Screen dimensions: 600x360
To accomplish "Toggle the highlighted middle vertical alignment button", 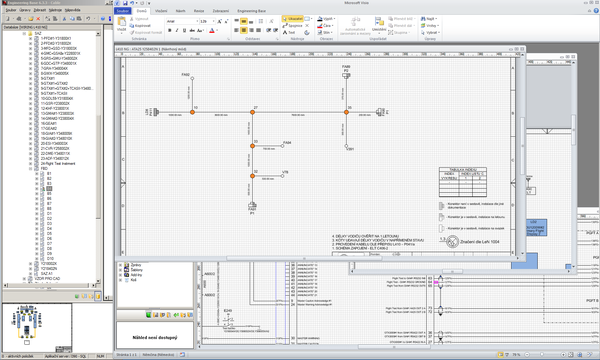I will [244, 21].
